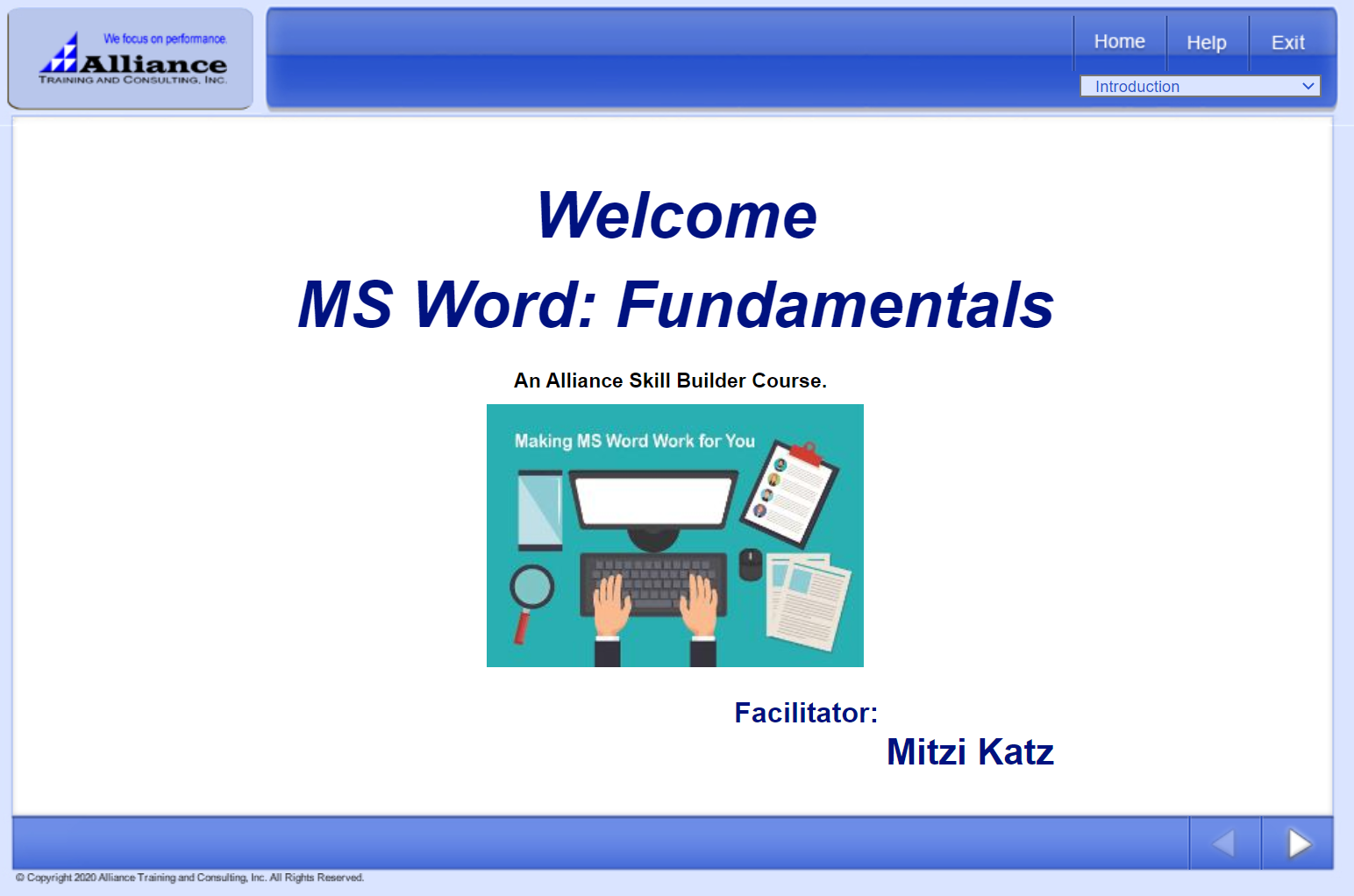Click the magnifying glass in the illustration
The image size is (1354, 896).
tap(531, 590)
